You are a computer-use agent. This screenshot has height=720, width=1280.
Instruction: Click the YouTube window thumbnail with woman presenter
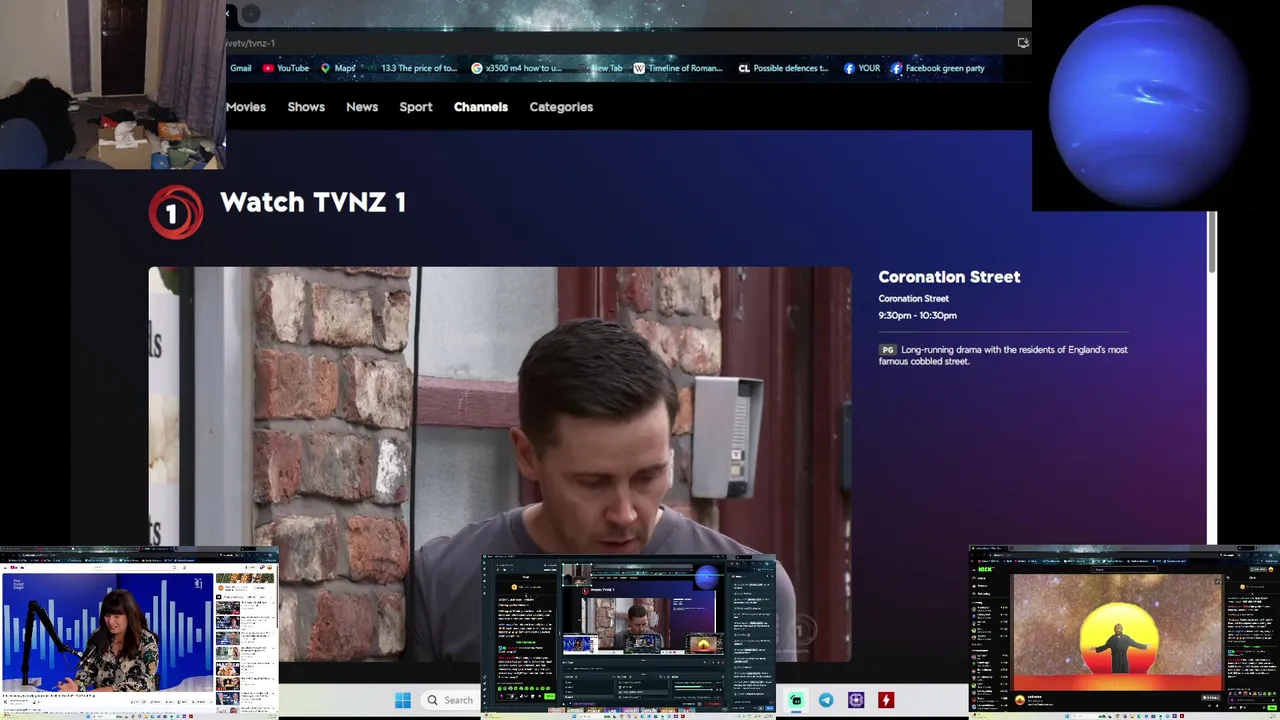point(139,633)
